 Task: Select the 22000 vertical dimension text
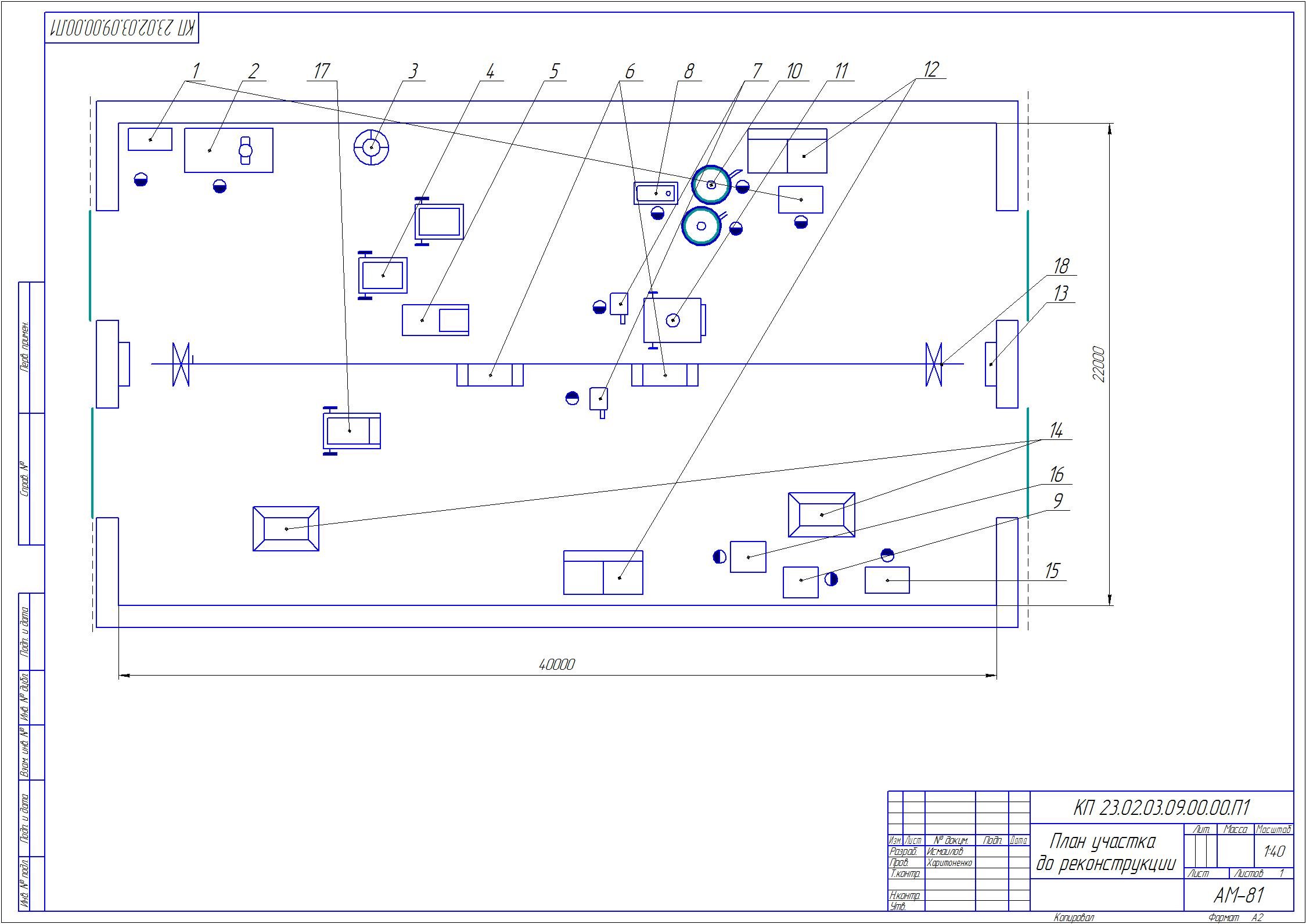[x=1098, y=364]
